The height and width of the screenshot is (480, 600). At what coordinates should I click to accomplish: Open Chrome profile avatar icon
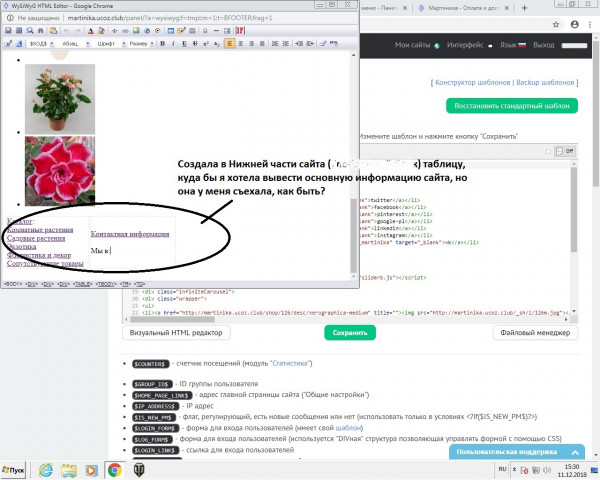coord(574,24)
